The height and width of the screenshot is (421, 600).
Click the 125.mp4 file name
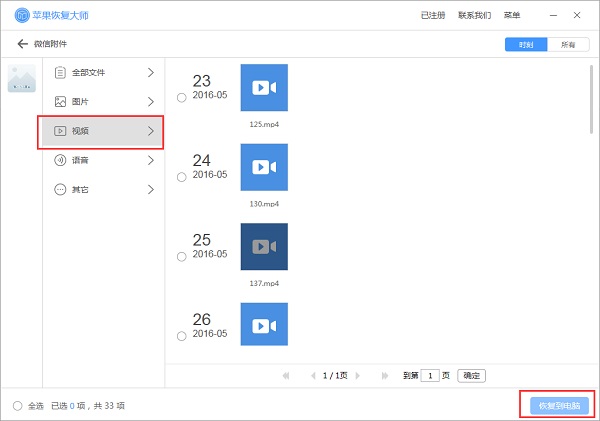[x=264, y=124]
